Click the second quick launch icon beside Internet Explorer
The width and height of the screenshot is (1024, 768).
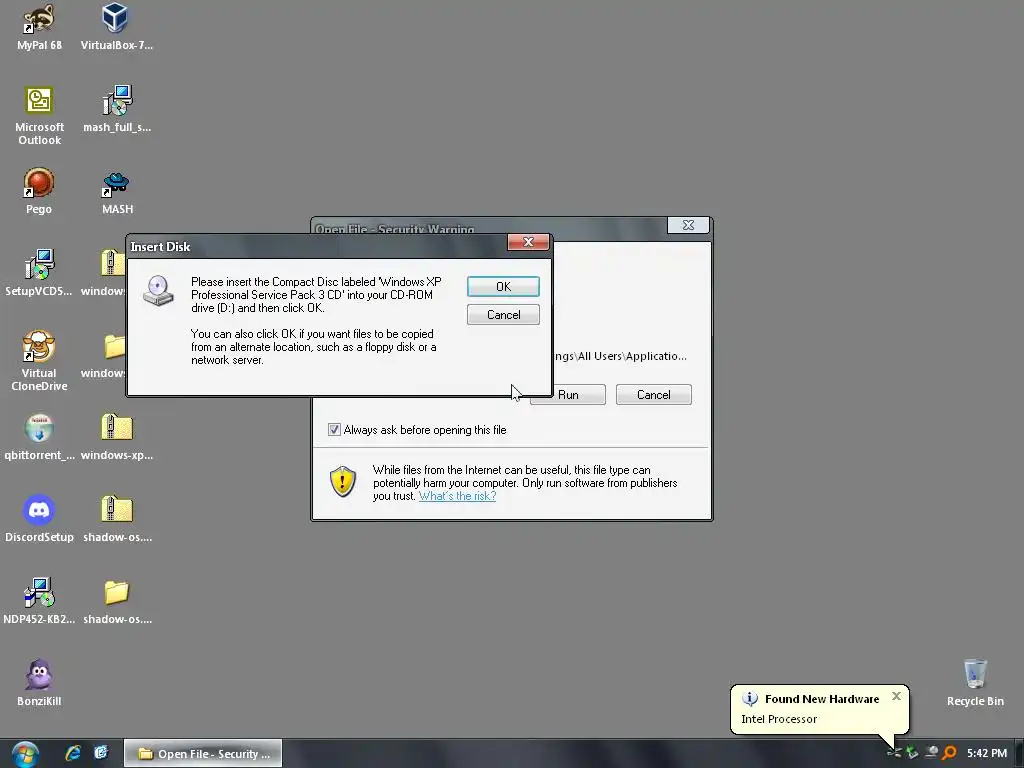101,753
